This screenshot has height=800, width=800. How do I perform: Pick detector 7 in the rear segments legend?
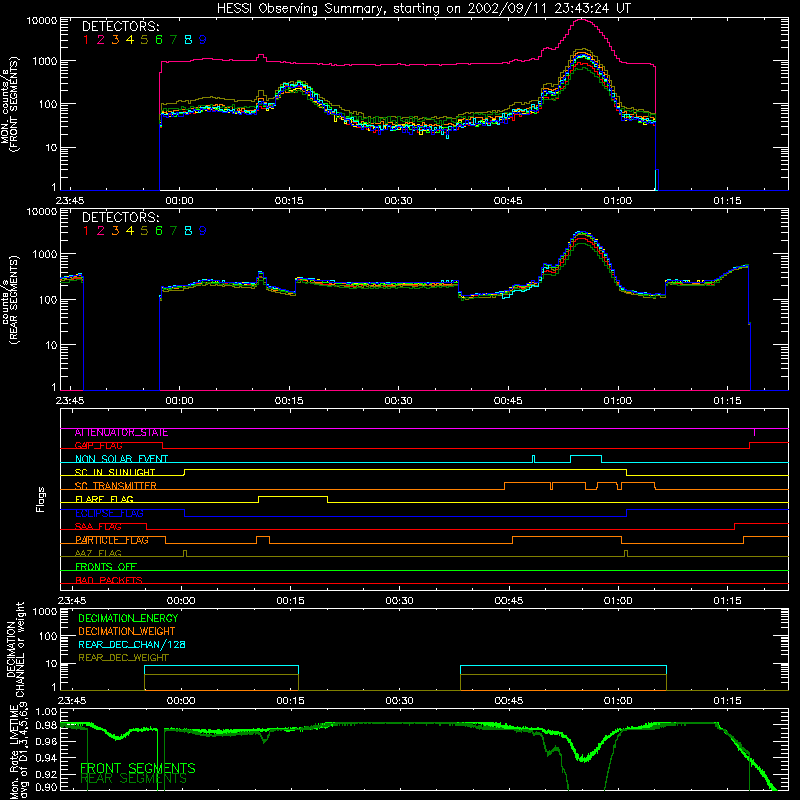tap(173, 231)
